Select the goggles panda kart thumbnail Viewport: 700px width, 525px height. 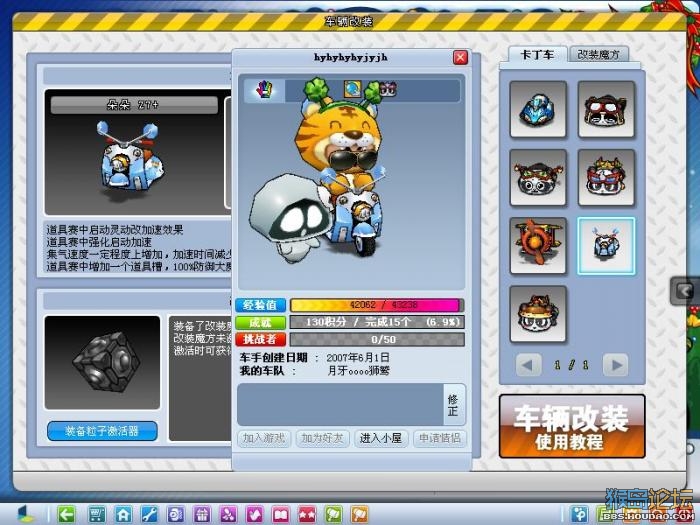(606, 109)
